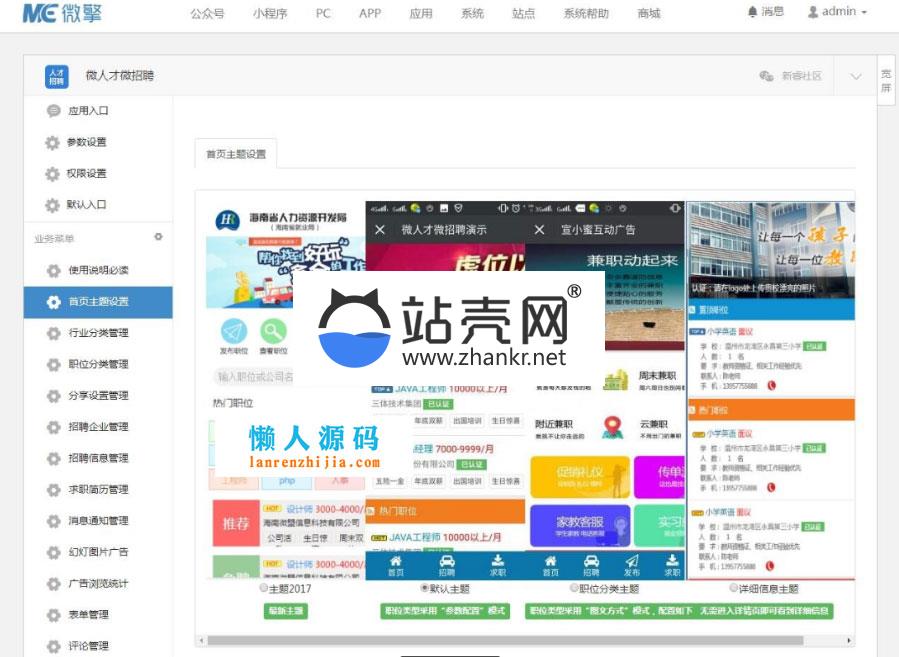Screen dimensions: 899x657
Task: Open the 站点 top menu
Action: point(523,14)
